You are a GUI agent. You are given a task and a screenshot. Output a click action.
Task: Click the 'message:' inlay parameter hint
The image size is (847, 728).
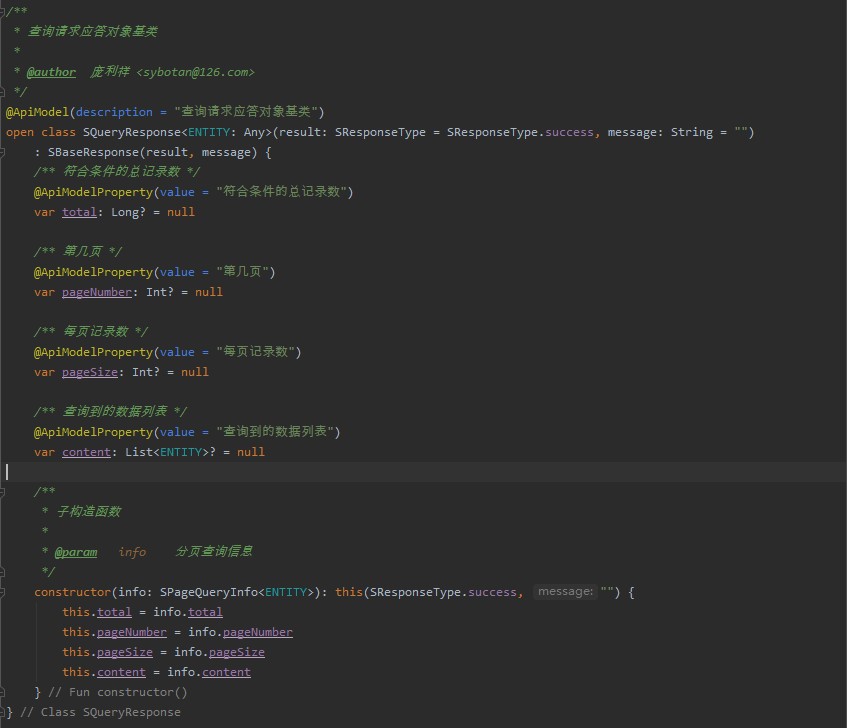(x=565, y=592)
